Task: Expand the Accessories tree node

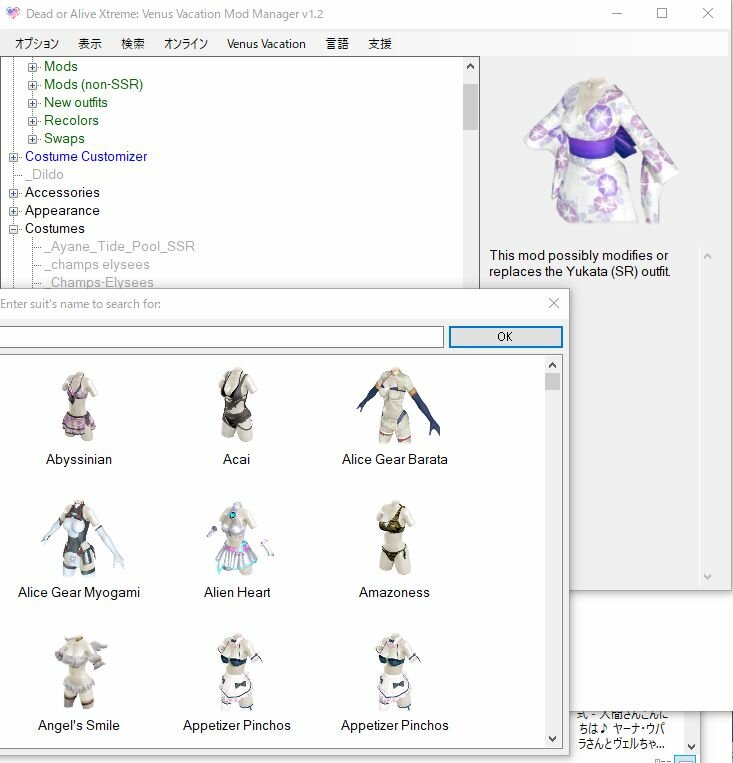Action: [14, 193]
